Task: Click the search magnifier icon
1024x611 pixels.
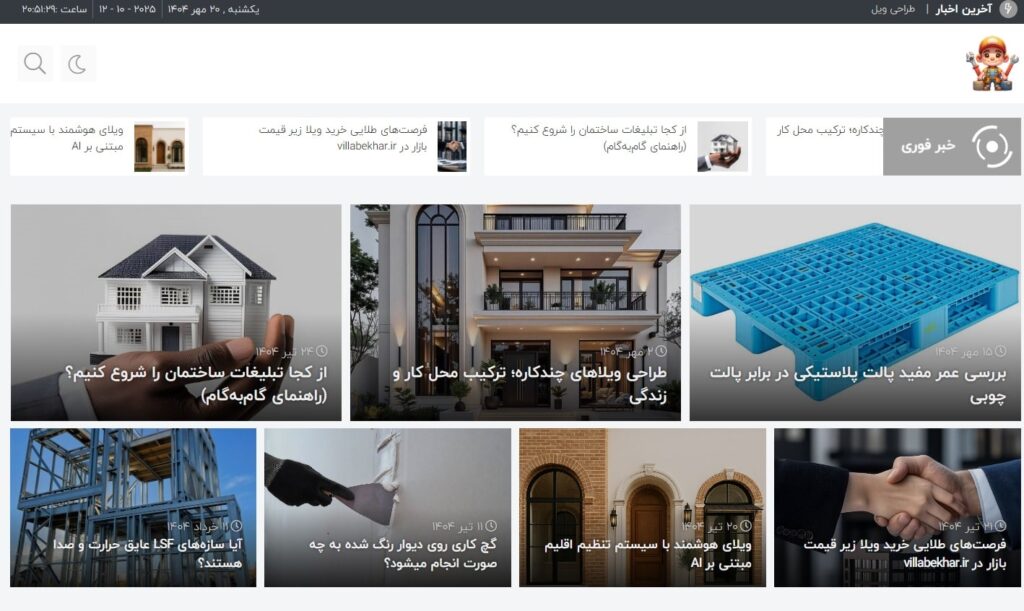Action: click(x=35, y=64)
